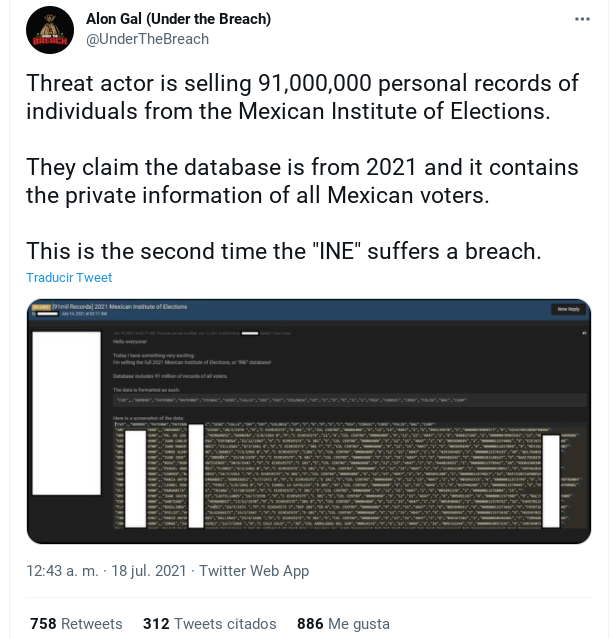
Task: Click the @UnderTheBreach handle
Action: pos(148,39)
